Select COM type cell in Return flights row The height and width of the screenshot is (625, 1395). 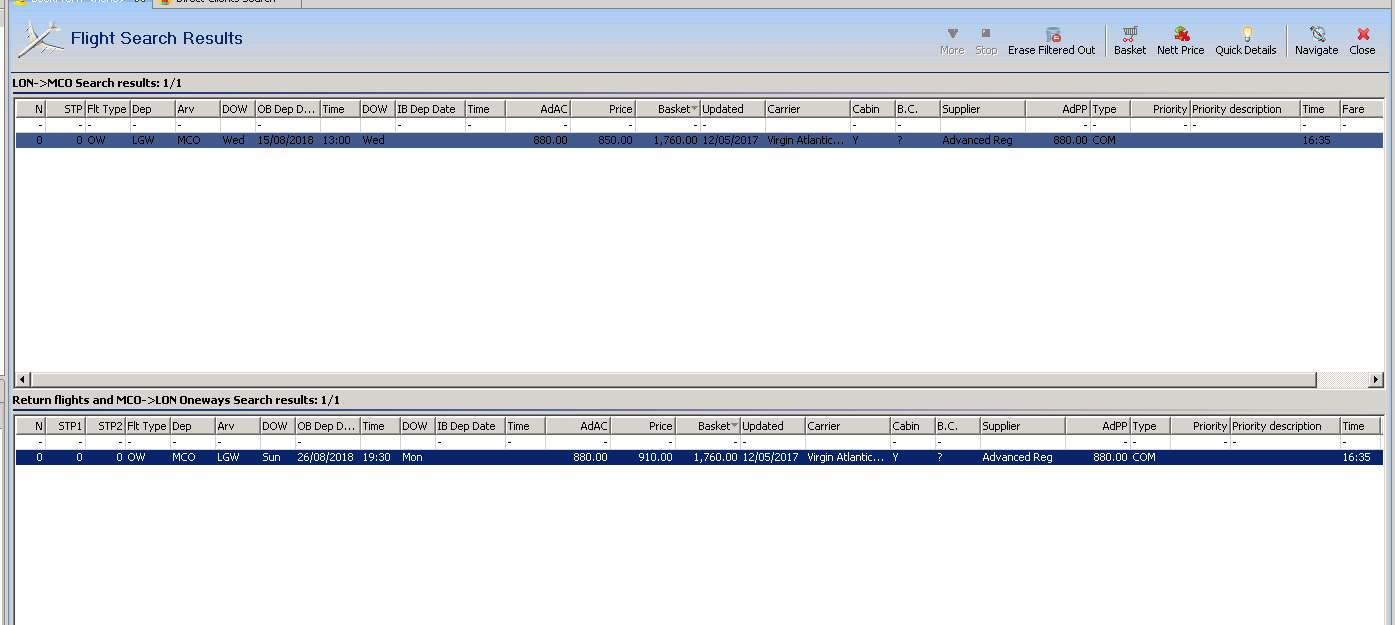pyautogui.click(x=1150, y=457)
